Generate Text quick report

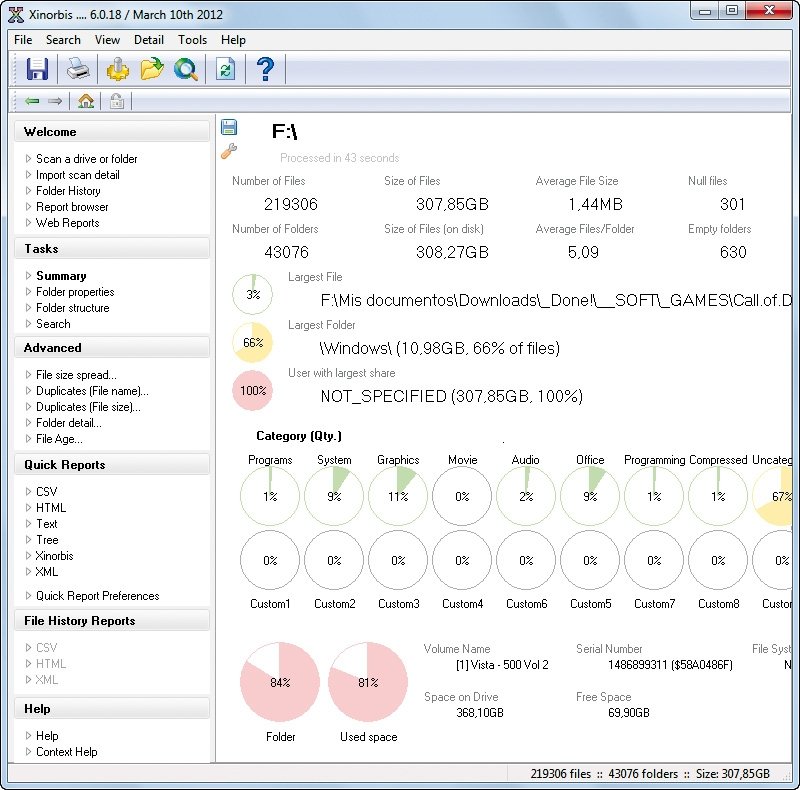[46, 524]
